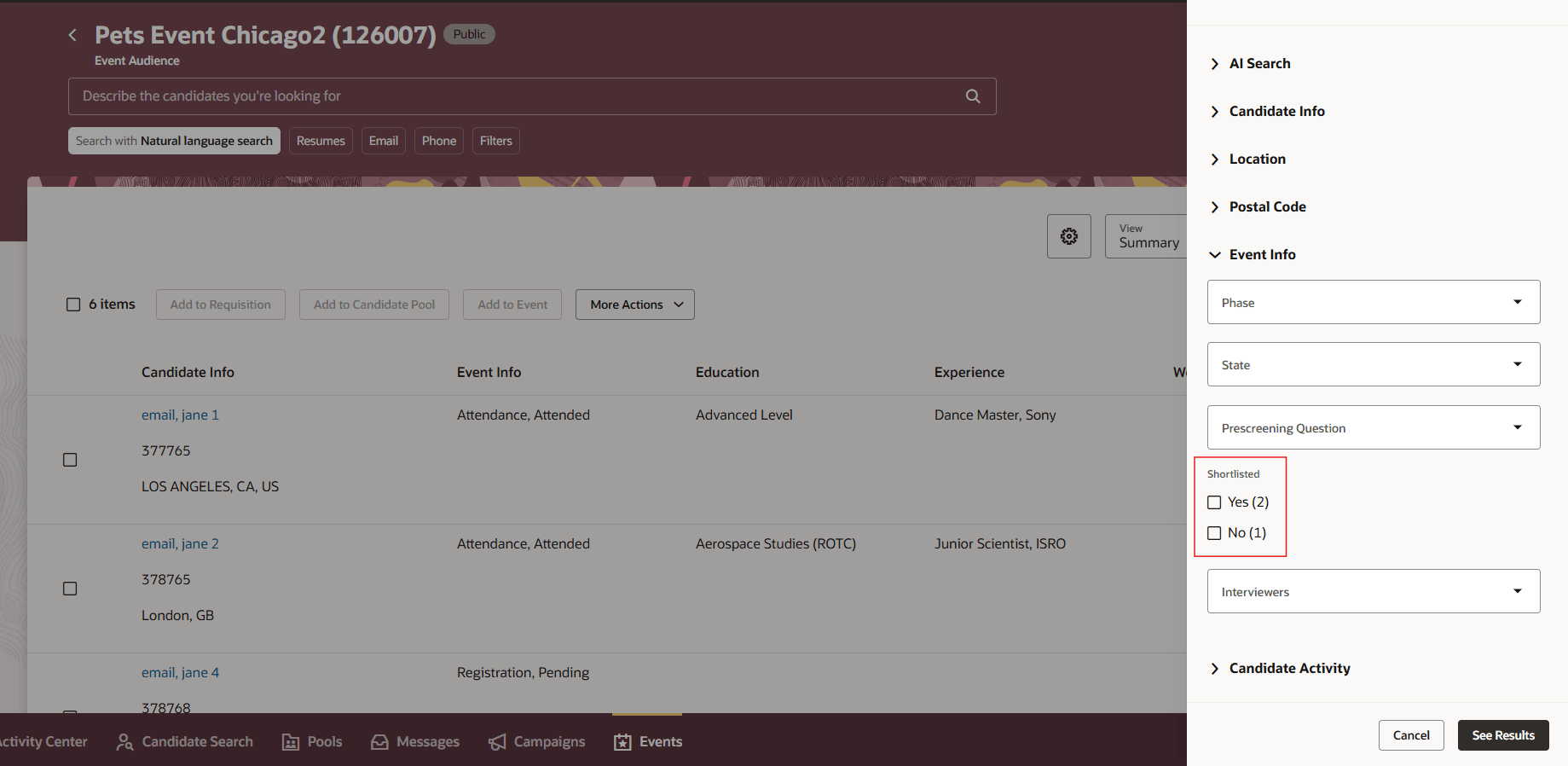1568x766 pixels.
Task: Click the Add to Event button
Action: tap(512, 305)
